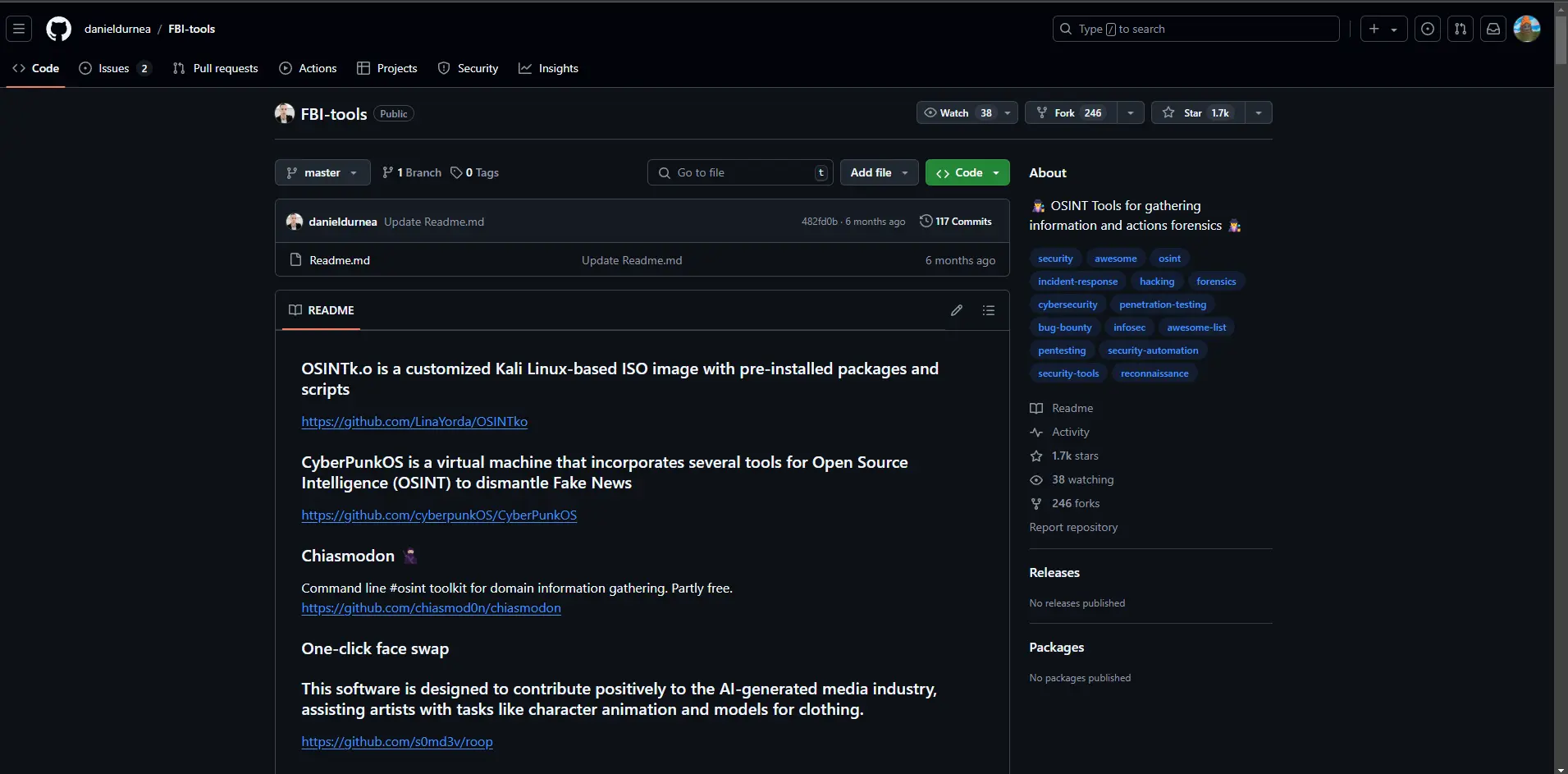The height and width of the screenshot is (774, 1568).
Task: Click danieldurnea avatar in commit row
Action: tap(295, 222)
